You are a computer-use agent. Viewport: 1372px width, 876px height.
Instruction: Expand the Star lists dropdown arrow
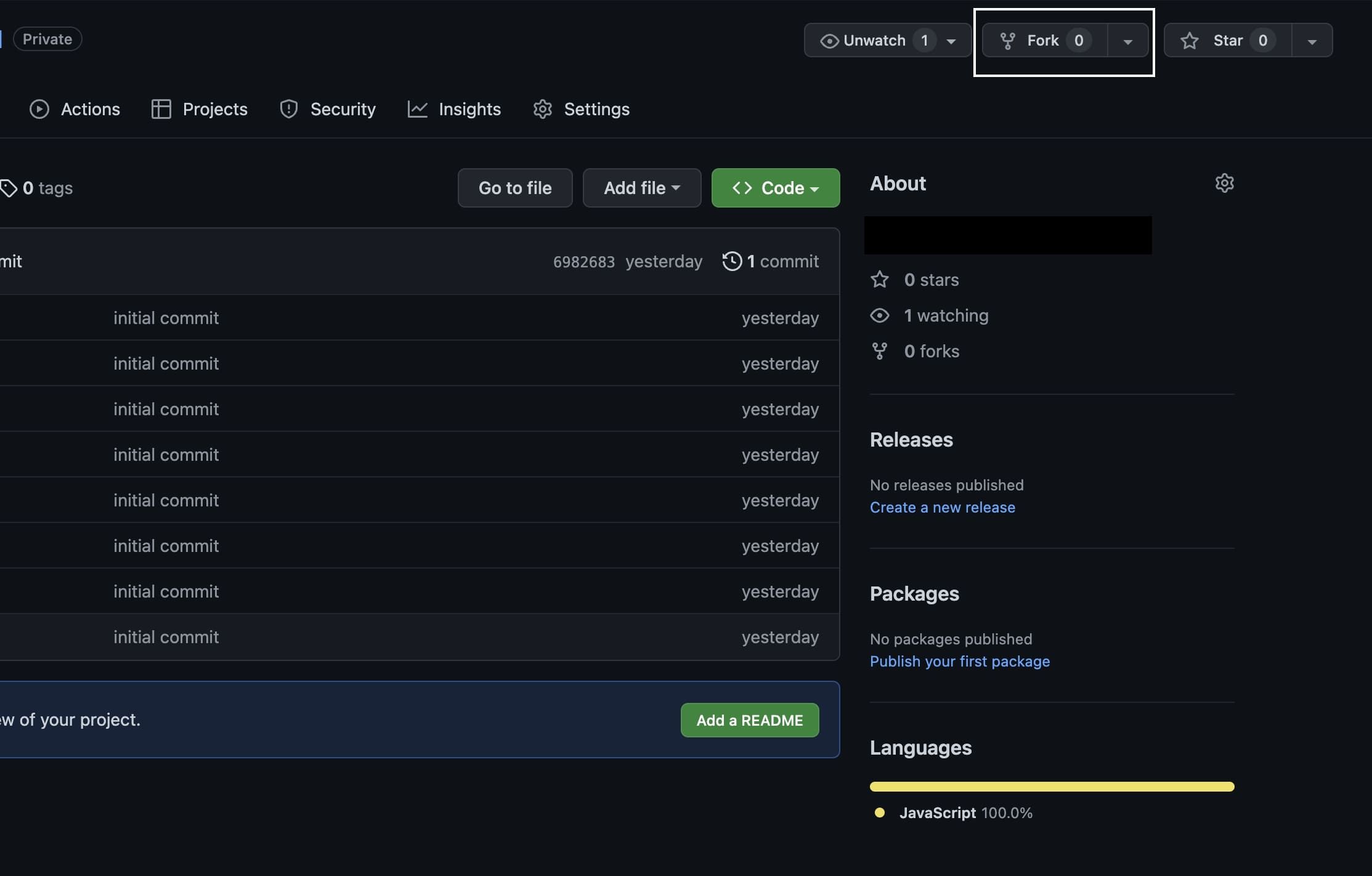[1312, 41]
